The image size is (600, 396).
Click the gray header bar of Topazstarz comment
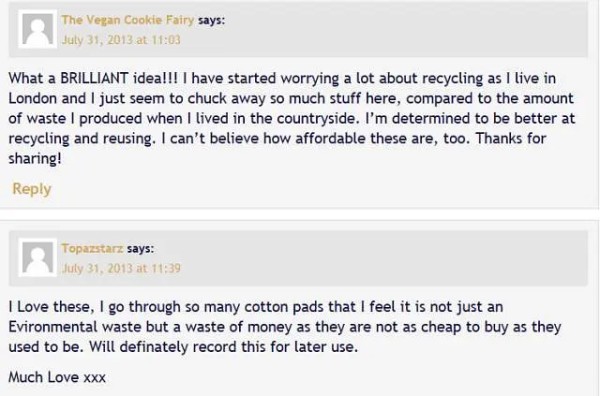click(298, 258)
